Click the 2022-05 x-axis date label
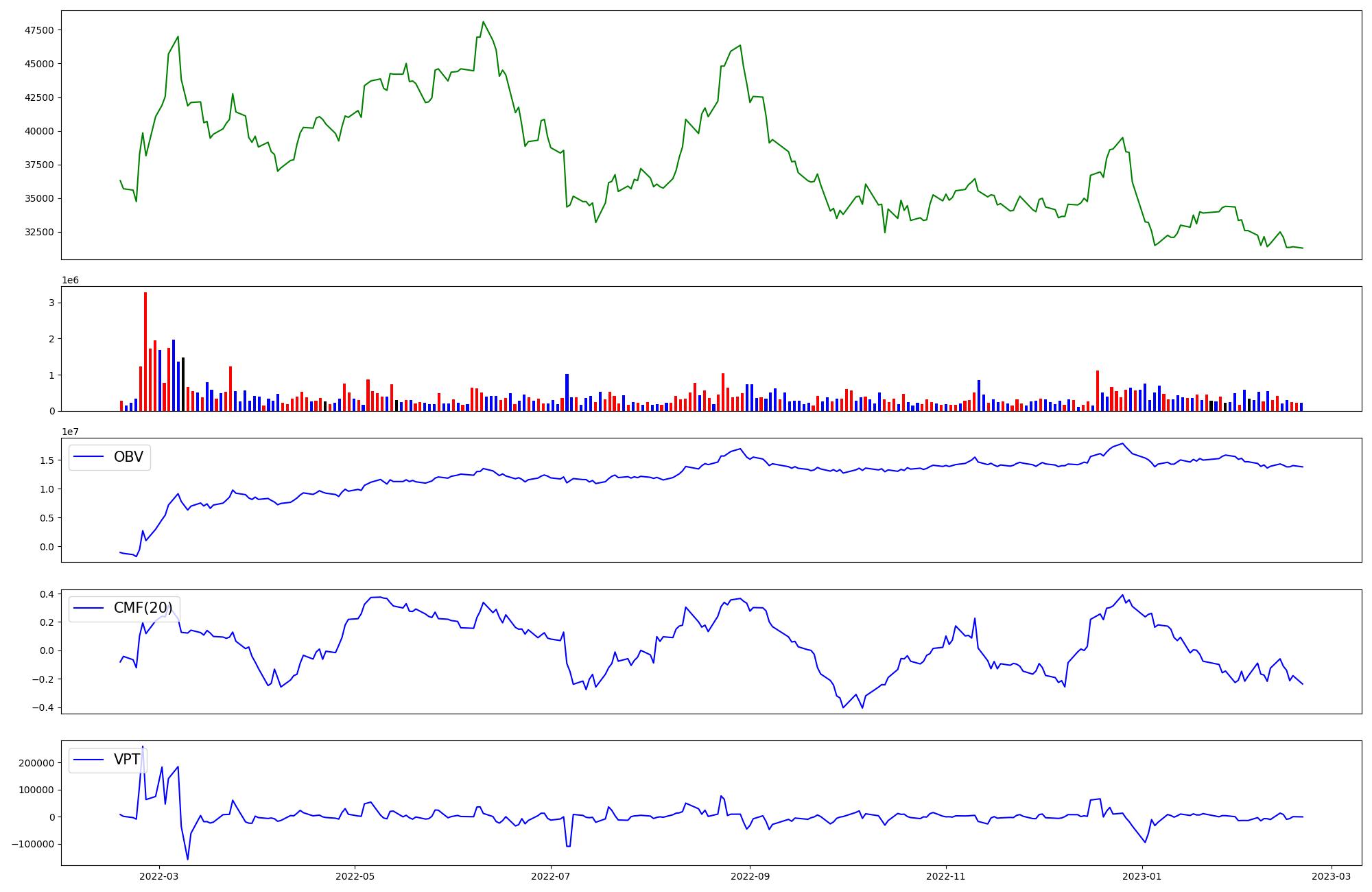 click(x=355, y=876)
